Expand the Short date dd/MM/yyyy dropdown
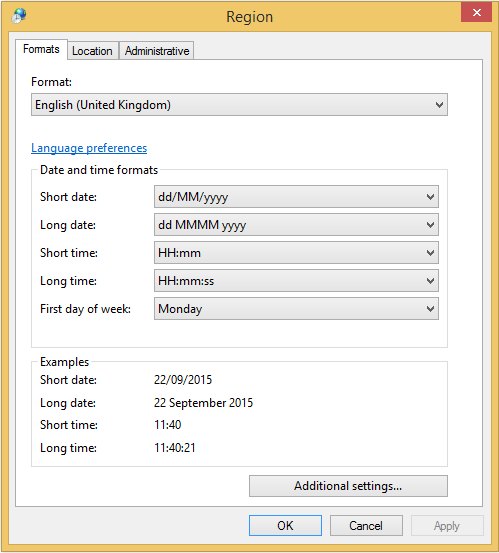This screenshot has width=499, height=553. click(296, 197)
